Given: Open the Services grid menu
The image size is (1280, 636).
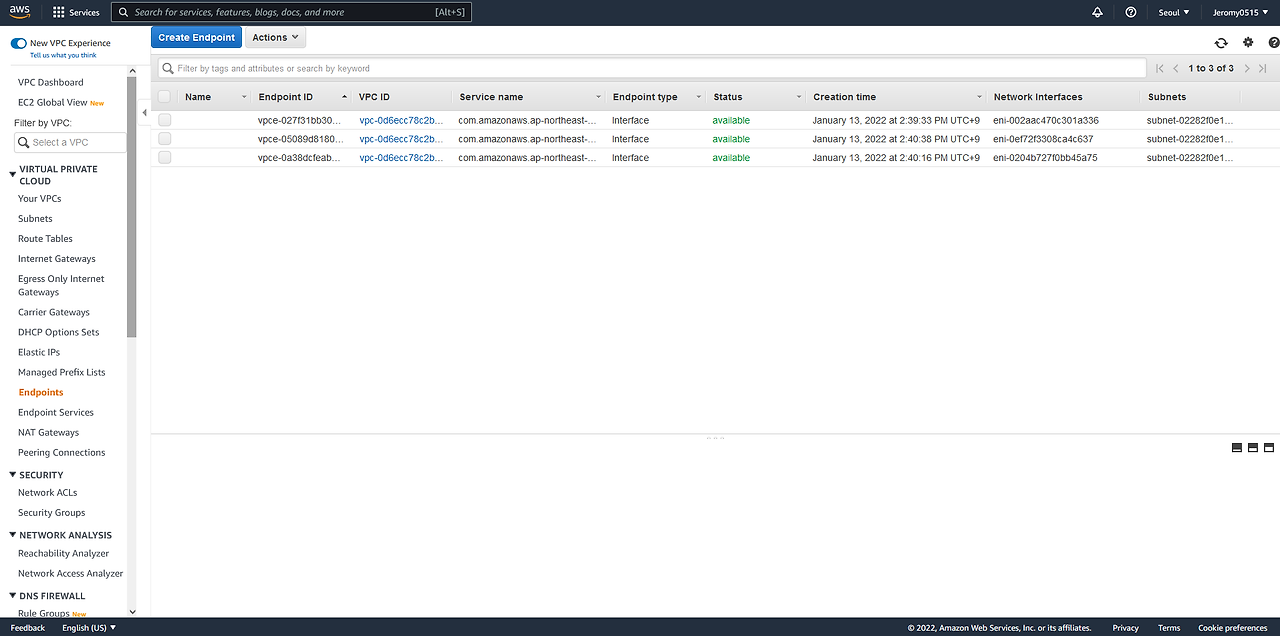Looking at the screenshot, I should 76,12.
